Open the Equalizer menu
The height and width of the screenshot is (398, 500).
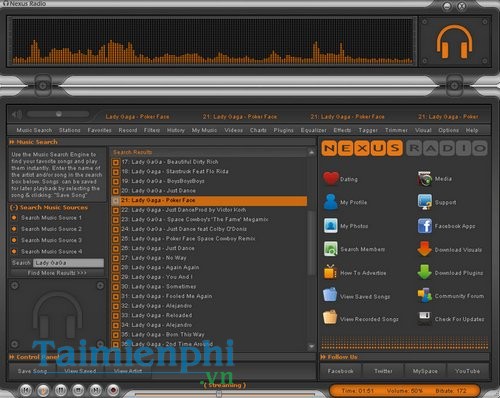[x=313, y=130]
